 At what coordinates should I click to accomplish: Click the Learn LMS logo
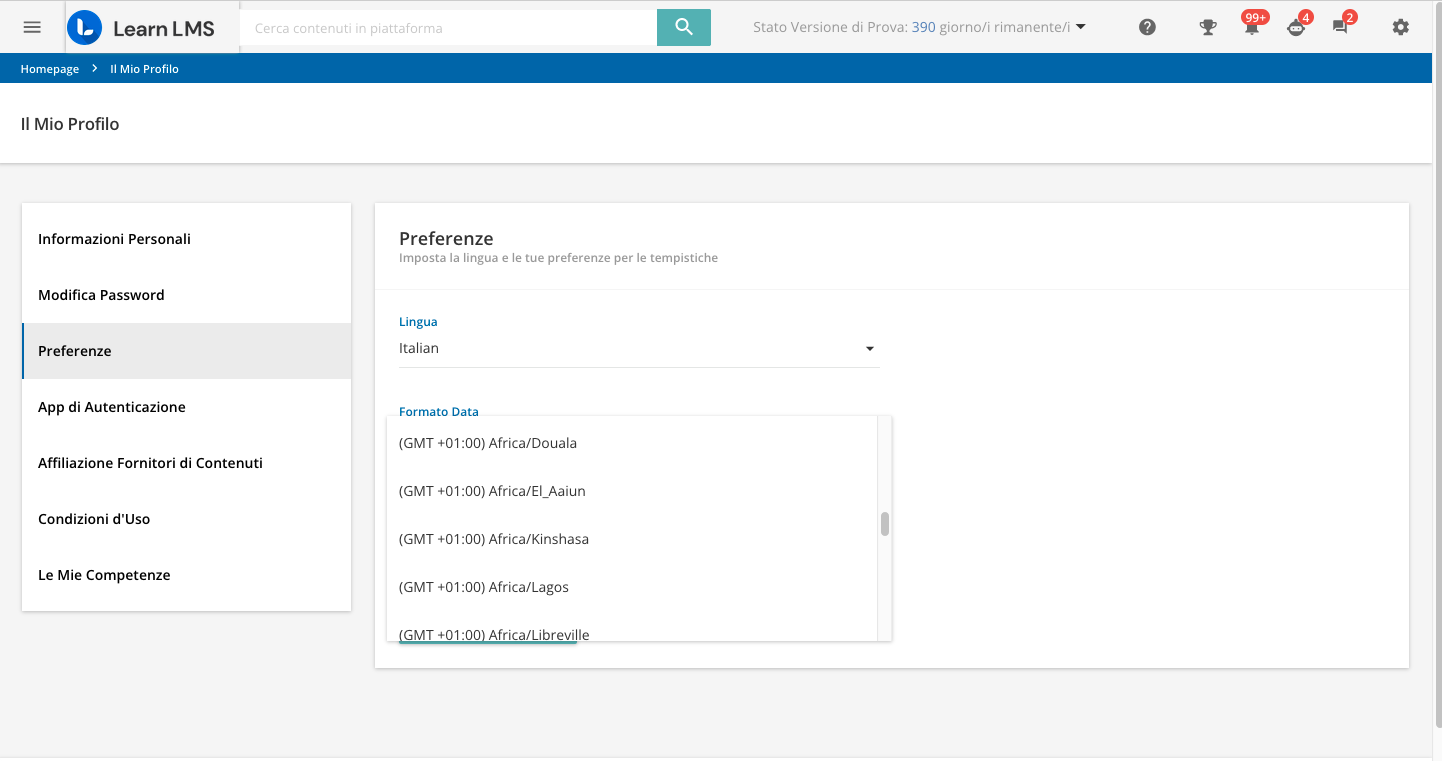pos(141,28)
